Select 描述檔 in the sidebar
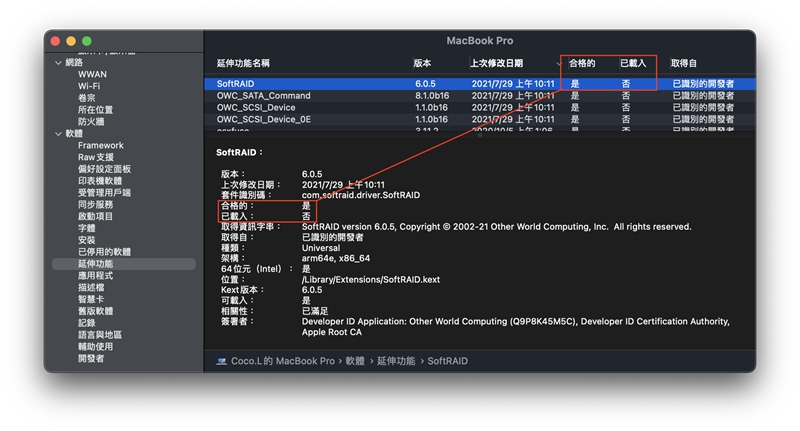800x431 pixels. point(91,287)
